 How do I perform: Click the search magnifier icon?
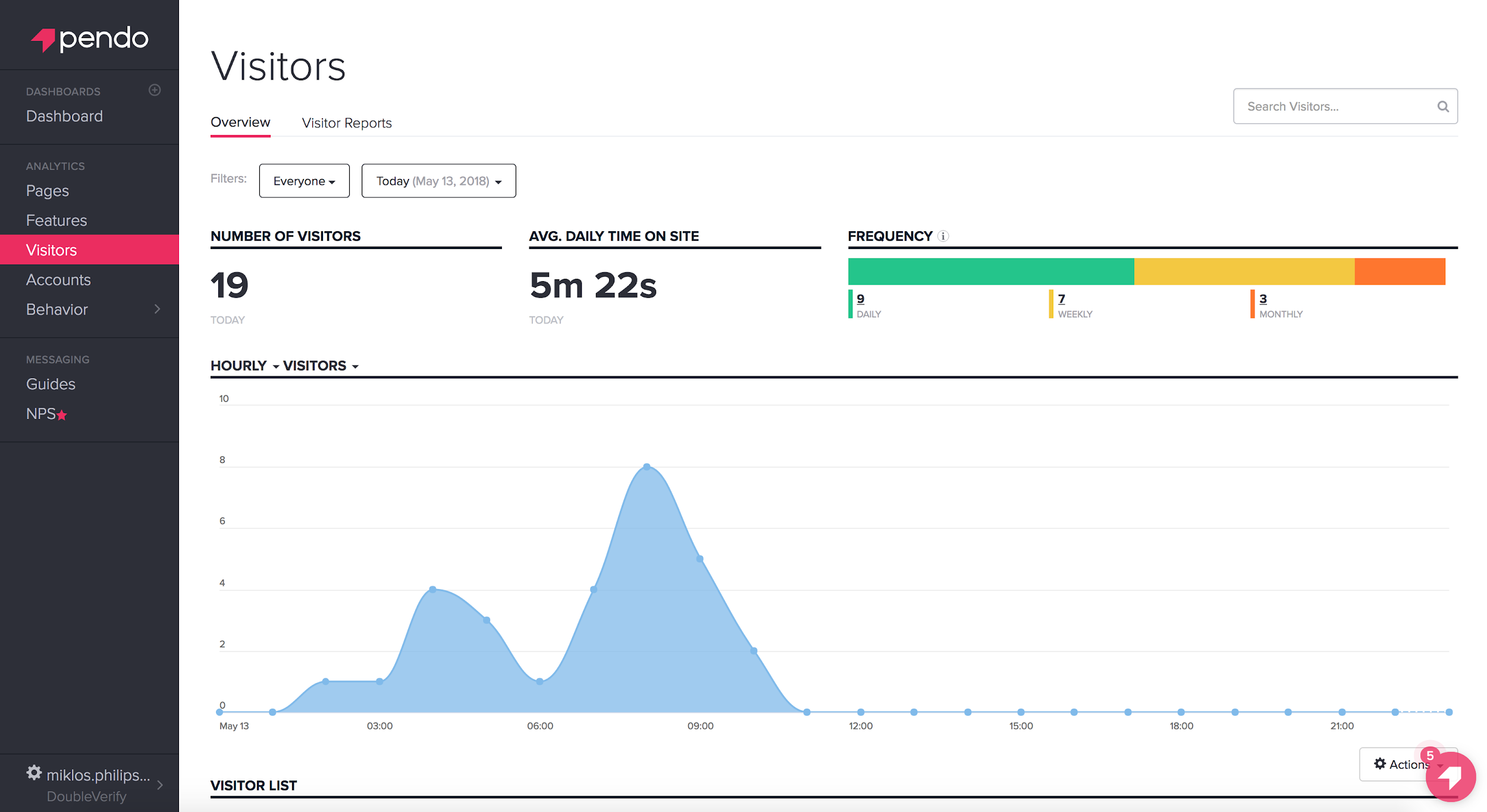point(1443,106)
